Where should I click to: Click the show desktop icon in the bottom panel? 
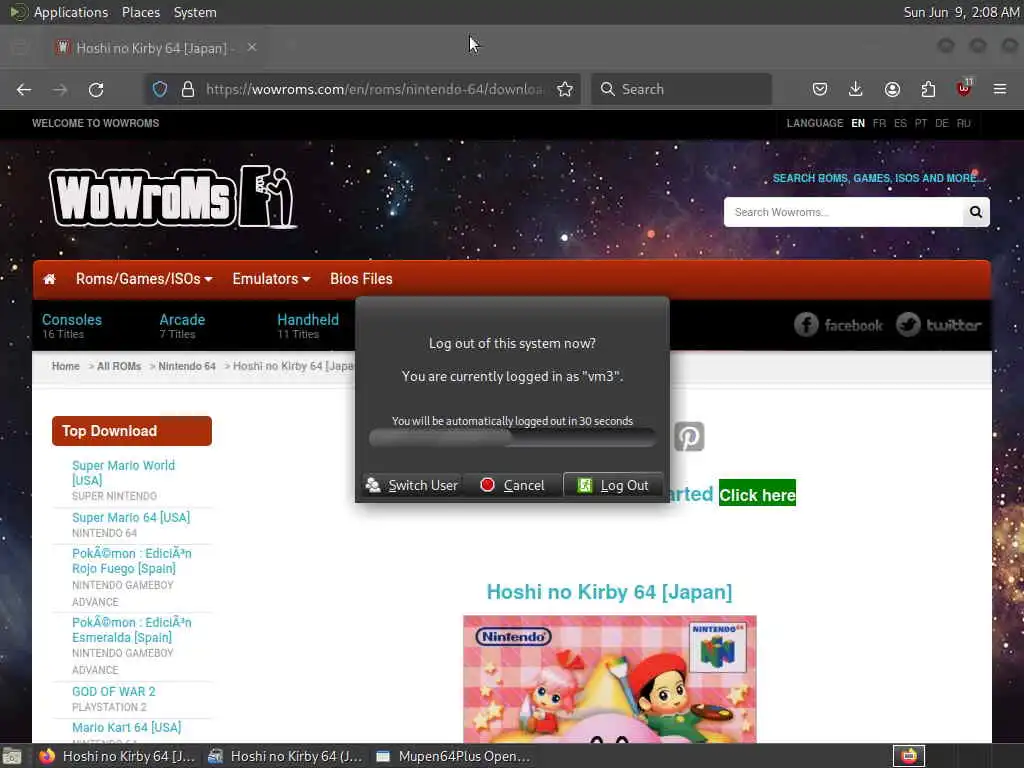11,756
